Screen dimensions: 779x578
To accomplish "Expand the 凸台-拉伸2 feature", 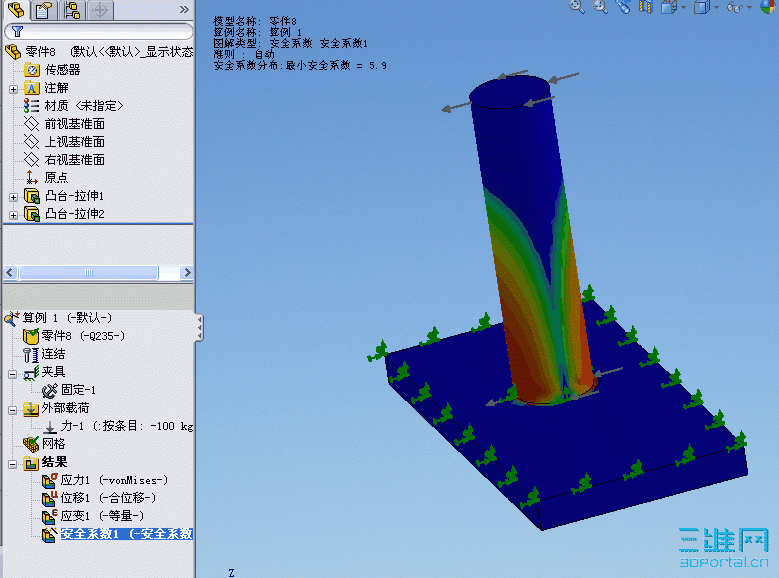I will 13,215.
